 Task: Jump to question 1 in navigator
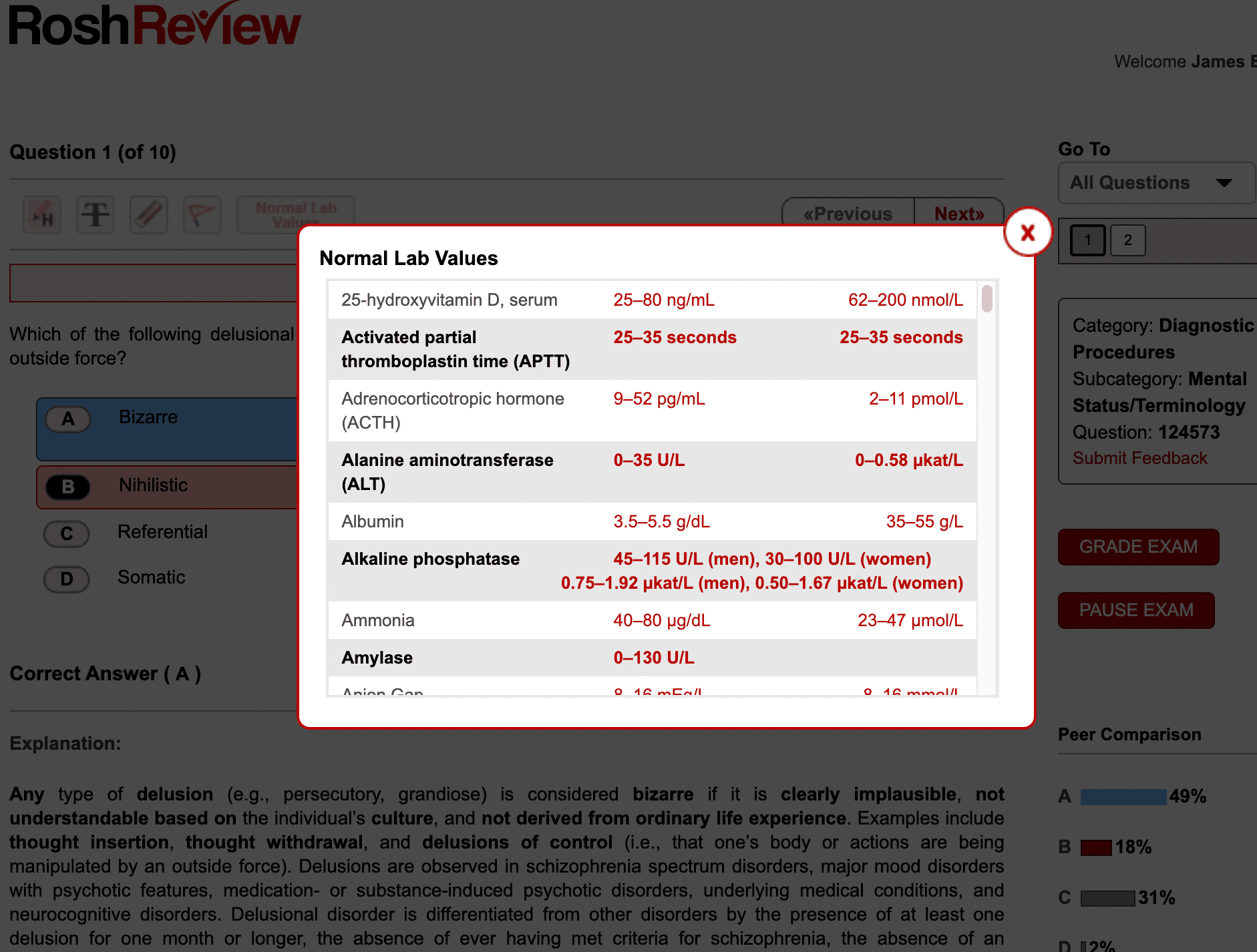tap(1087, 240)
